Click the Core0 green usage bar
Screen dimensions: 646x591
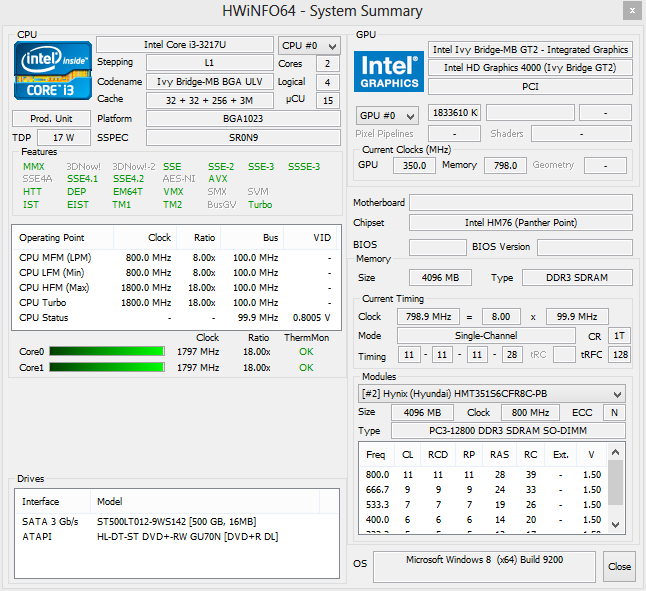tap(108, 351)
